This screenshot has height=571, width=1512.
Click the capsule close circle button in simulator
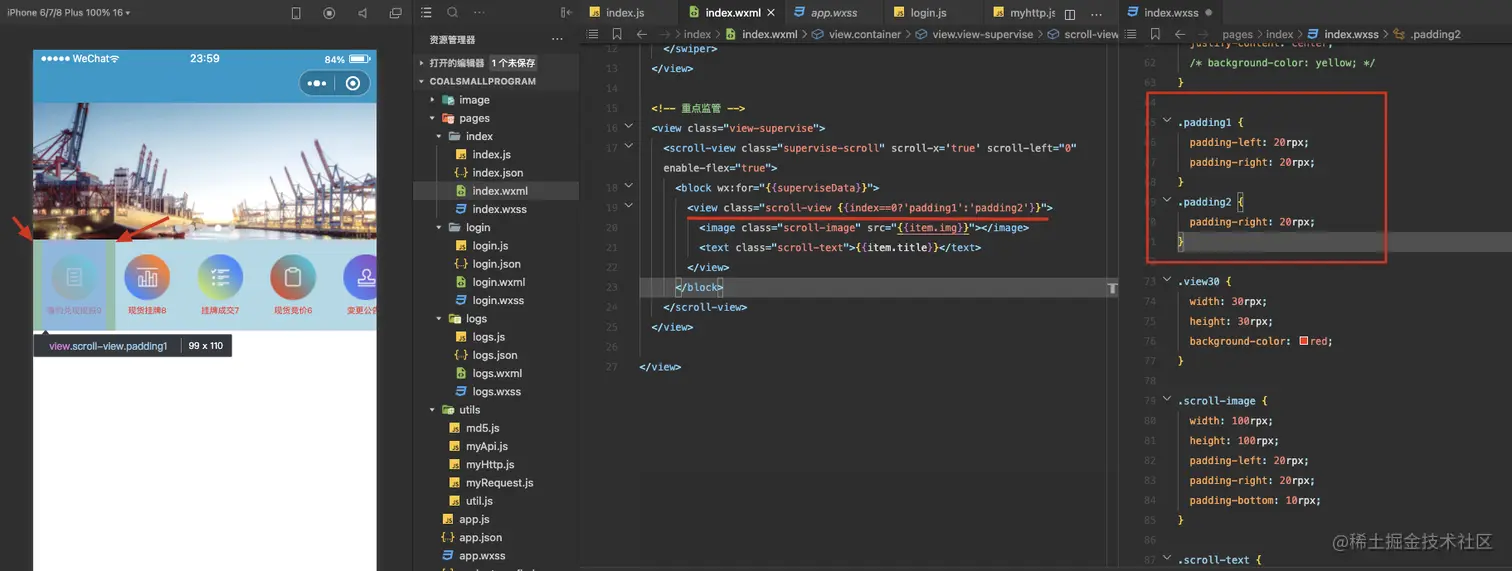pos(352,83)
